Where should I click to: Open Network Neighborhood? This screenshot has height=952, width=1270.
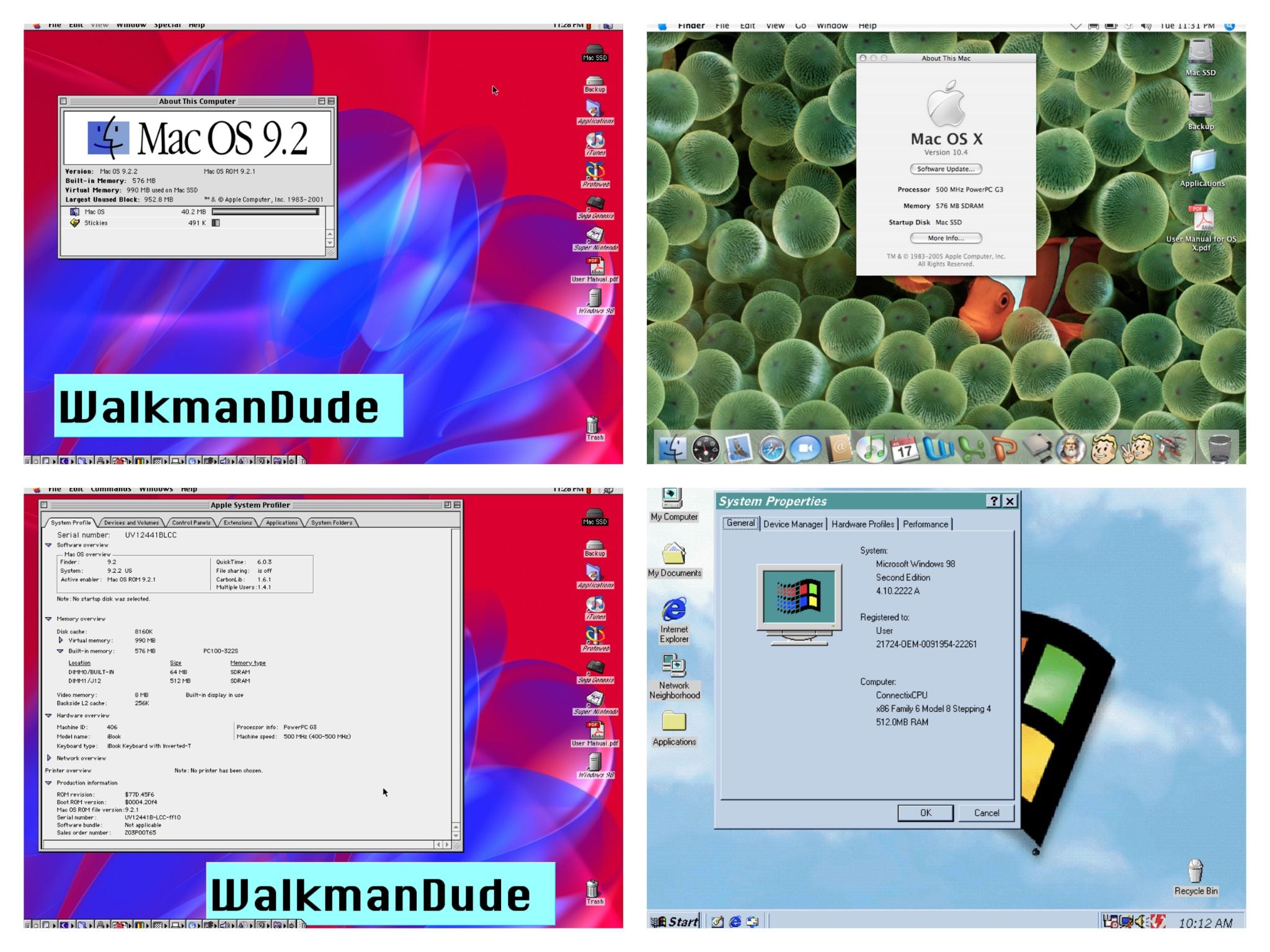[x=674, y=676]
